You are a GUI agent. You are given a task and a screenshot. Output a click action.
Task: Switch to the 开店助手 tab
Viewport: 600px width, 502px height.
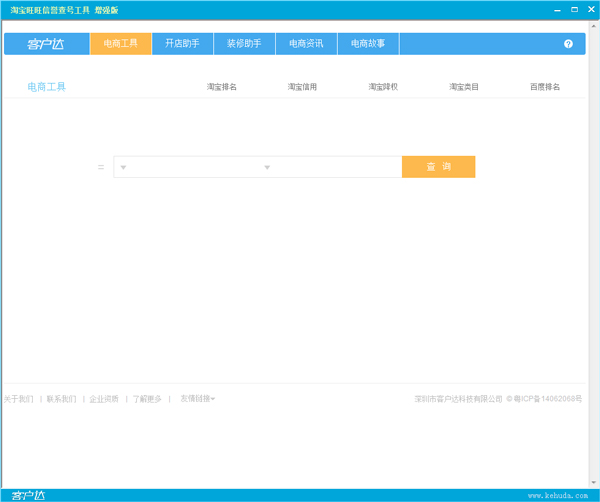pyautogui.click(x=182, y=44)
